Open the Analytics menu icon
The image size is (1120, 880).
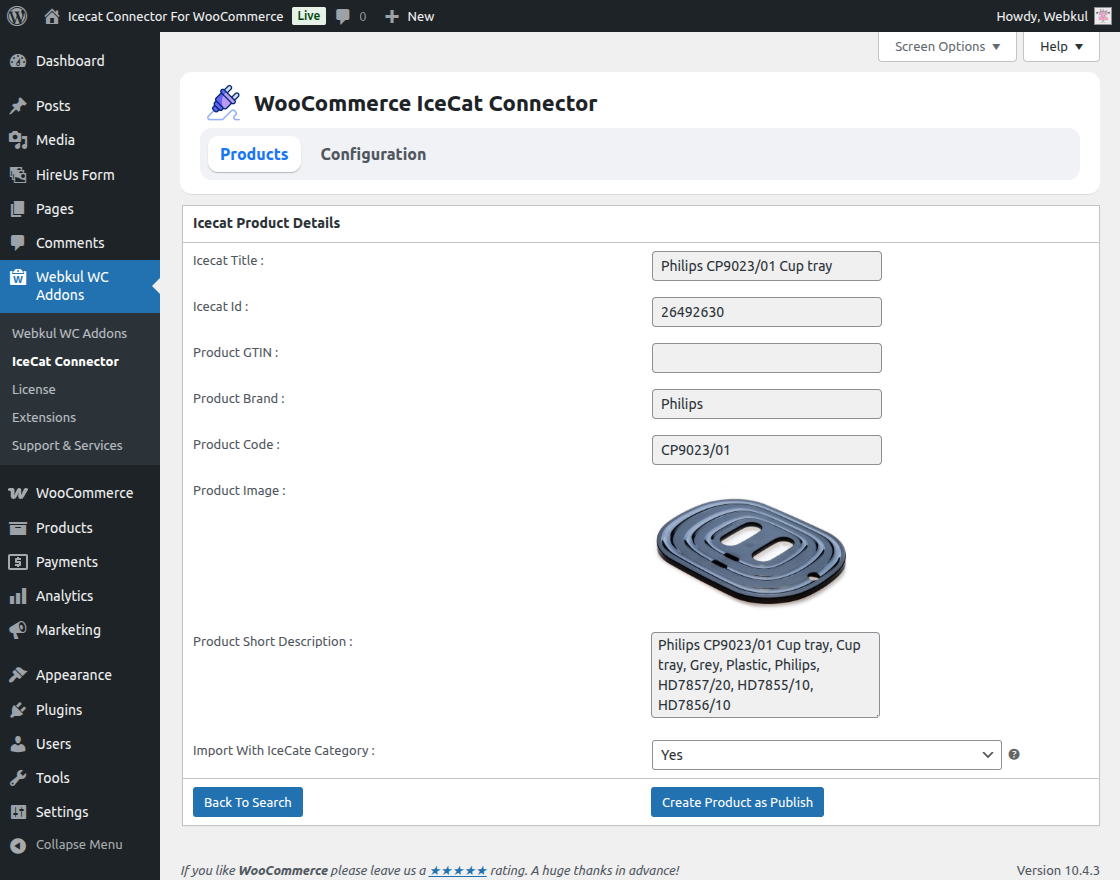[18, 596]
